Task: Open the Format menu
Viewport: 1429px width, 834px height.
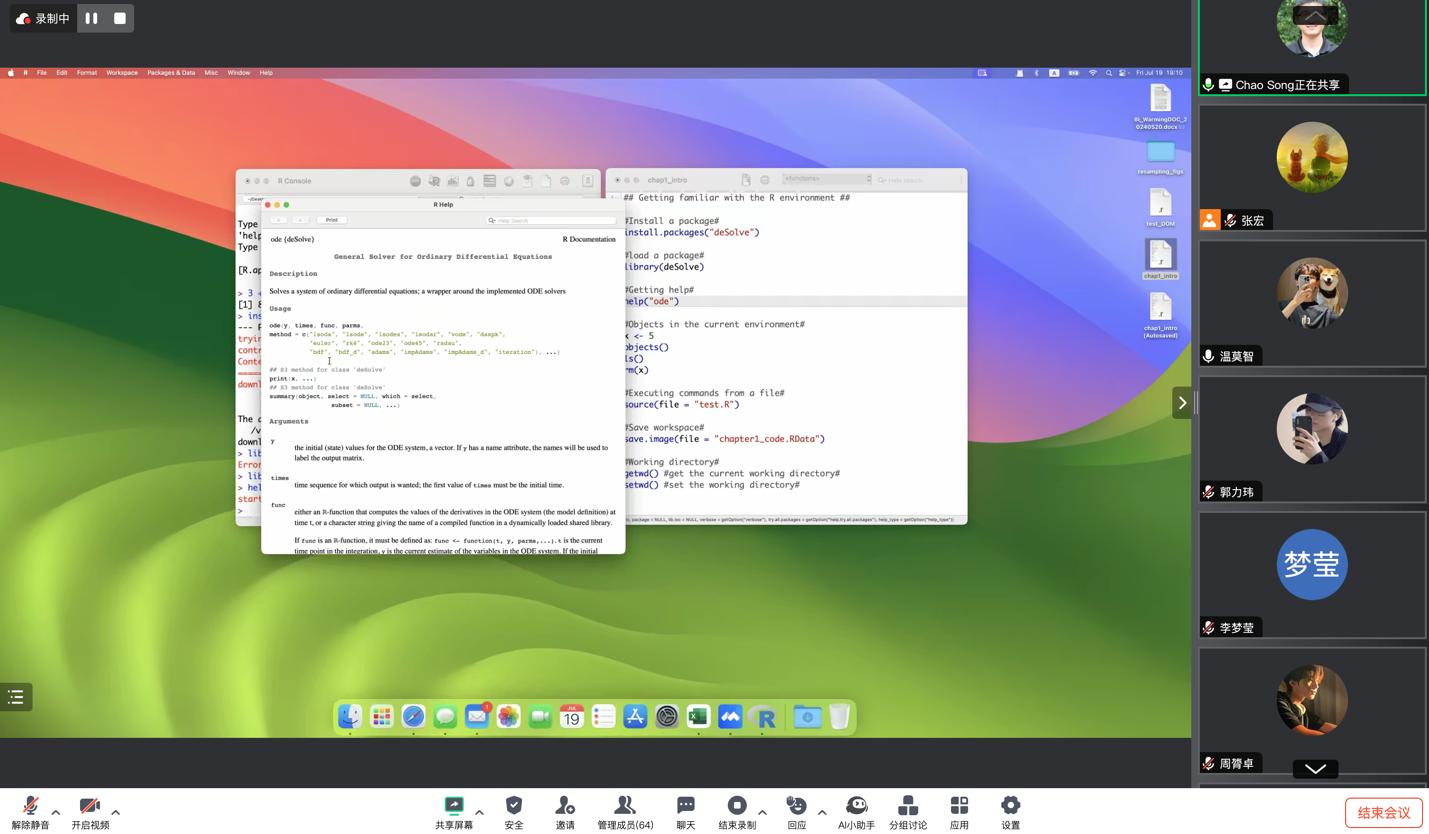Action: 87,73
